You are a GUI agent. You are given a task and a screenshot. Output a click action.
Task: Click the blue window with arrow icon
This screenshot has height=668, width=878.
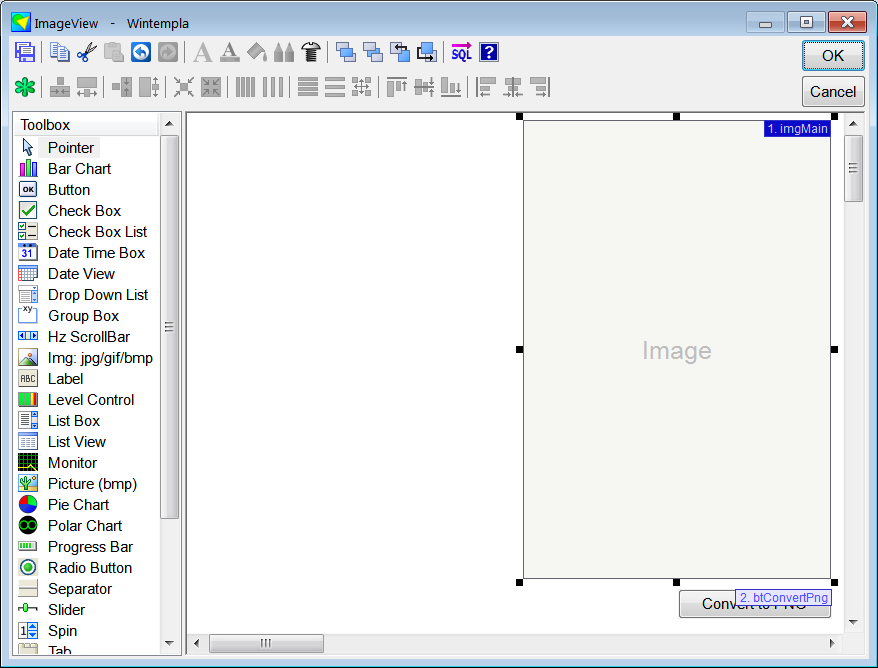coord(427,53)
